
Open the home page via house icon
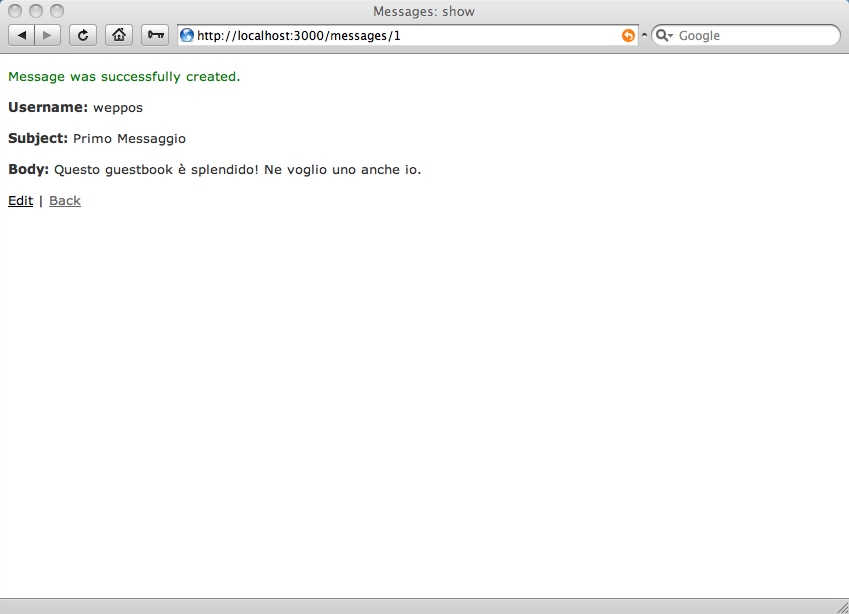coord(119,35)
